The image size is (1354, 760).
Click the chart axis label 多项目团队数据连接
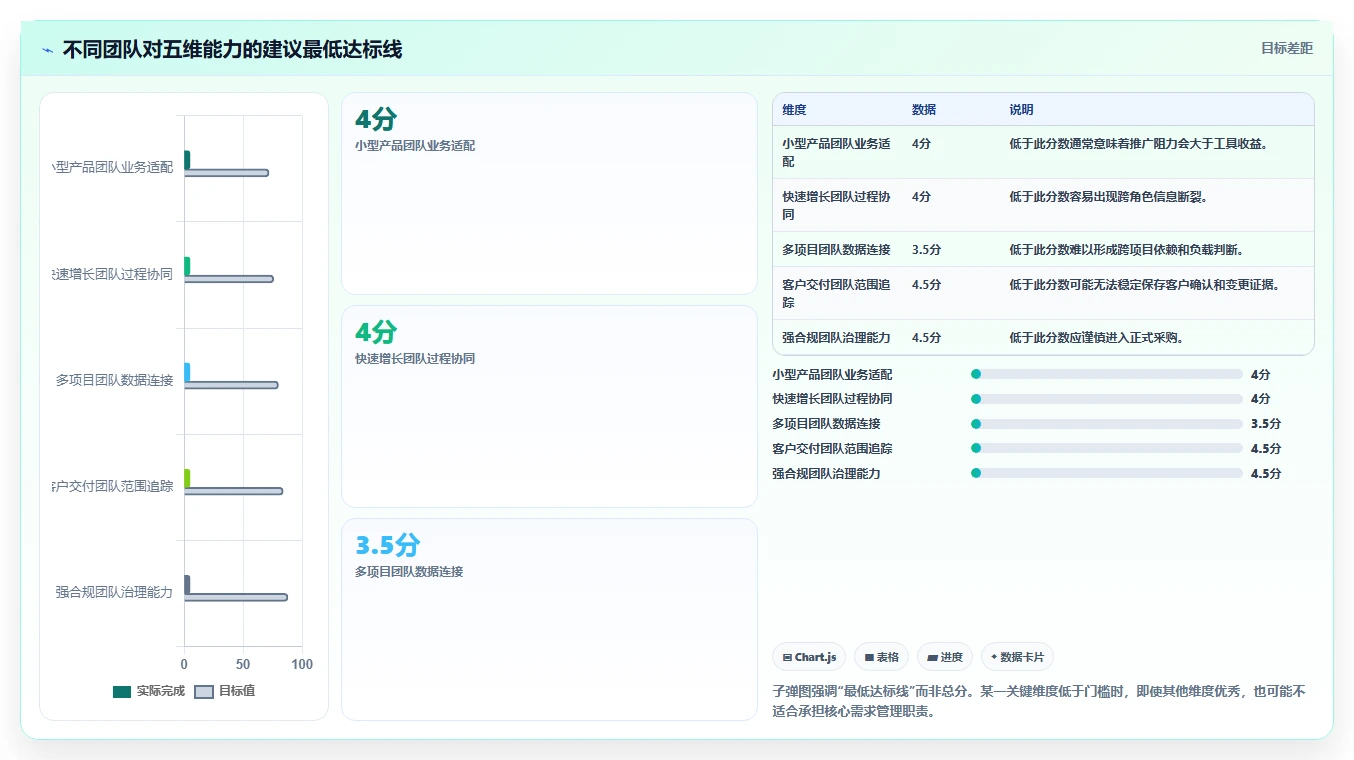[114, 380]
